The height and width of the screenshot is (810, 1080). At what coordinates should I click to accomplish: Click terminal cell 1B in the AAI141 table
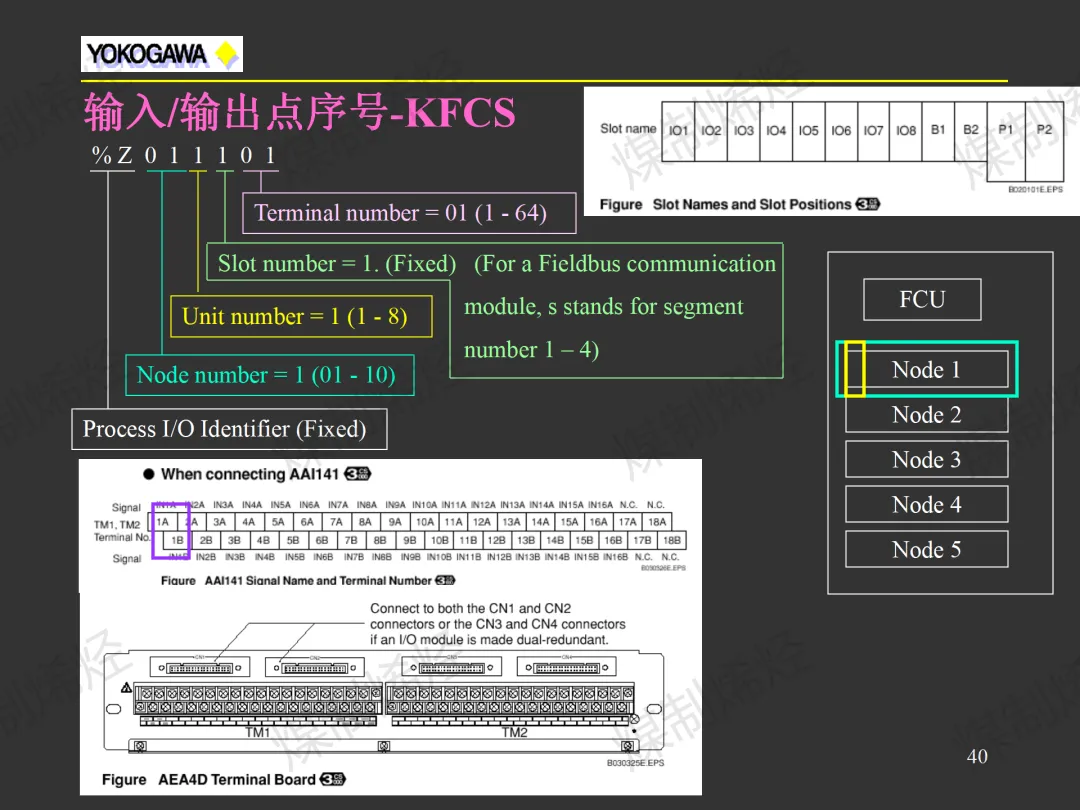pos(177,541)
